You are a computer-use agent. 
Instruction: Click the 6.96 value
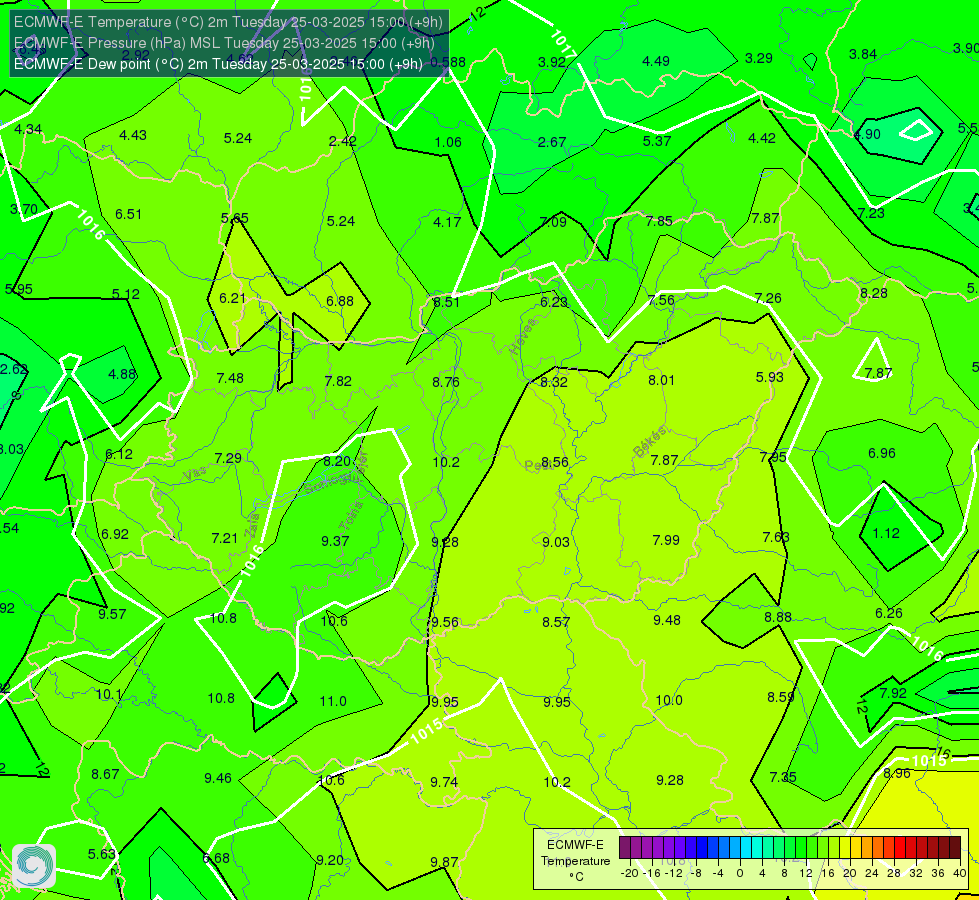click(882, 453)
